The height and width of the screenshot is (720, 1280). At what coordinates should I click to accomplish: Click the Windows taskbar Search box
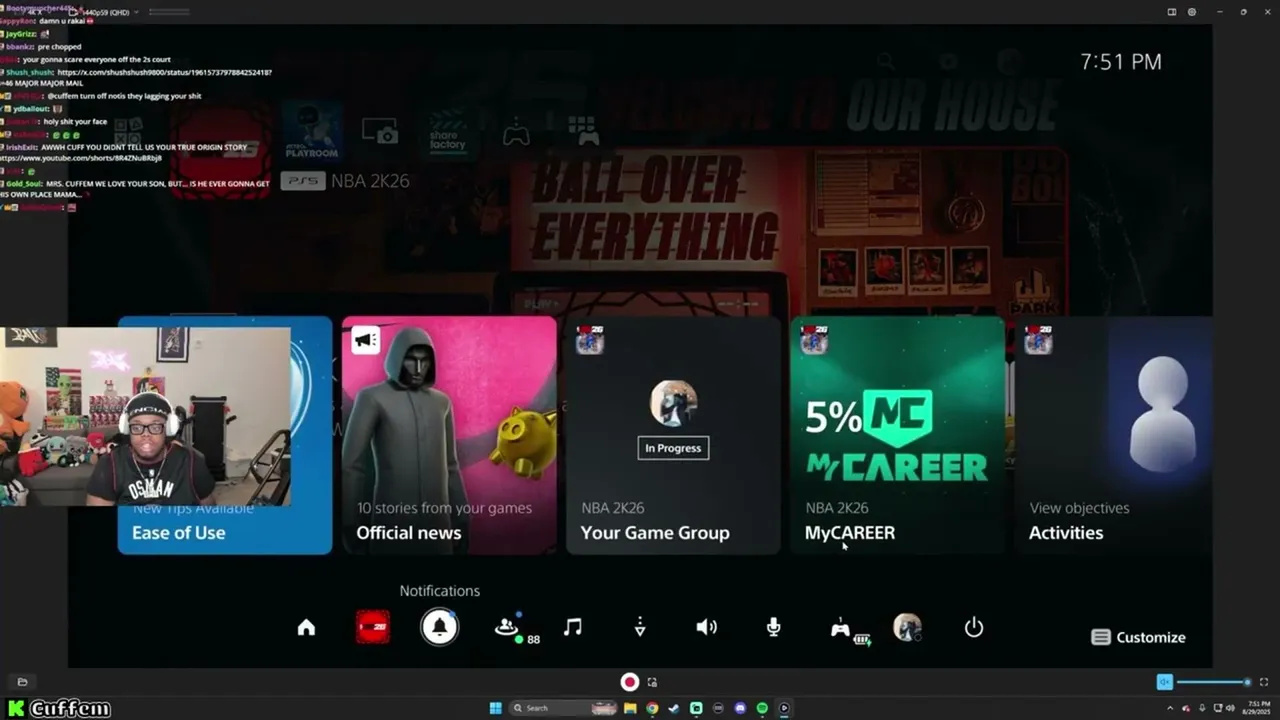point(563,708)
